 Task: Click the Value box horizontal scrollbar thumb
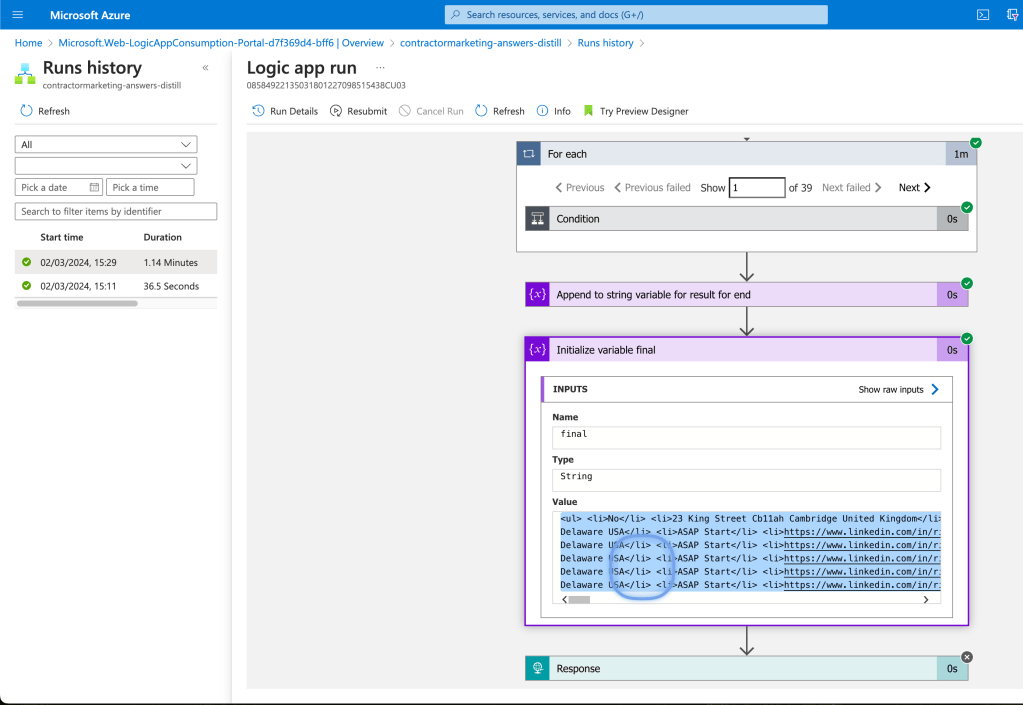(x=579, y=600)
